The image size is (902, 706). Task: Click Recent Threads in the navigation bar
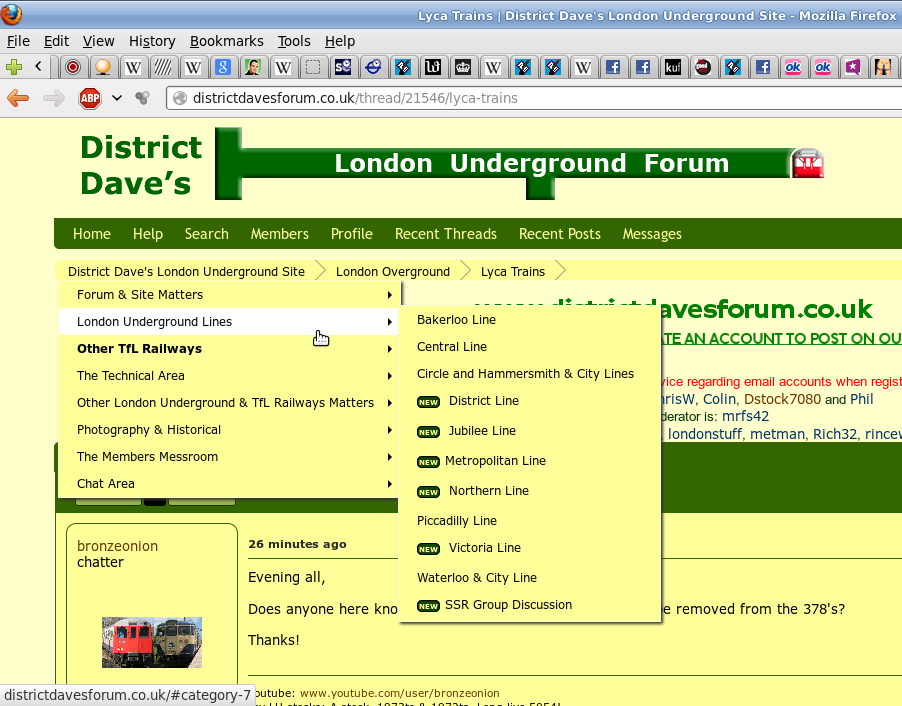(445, 234)
